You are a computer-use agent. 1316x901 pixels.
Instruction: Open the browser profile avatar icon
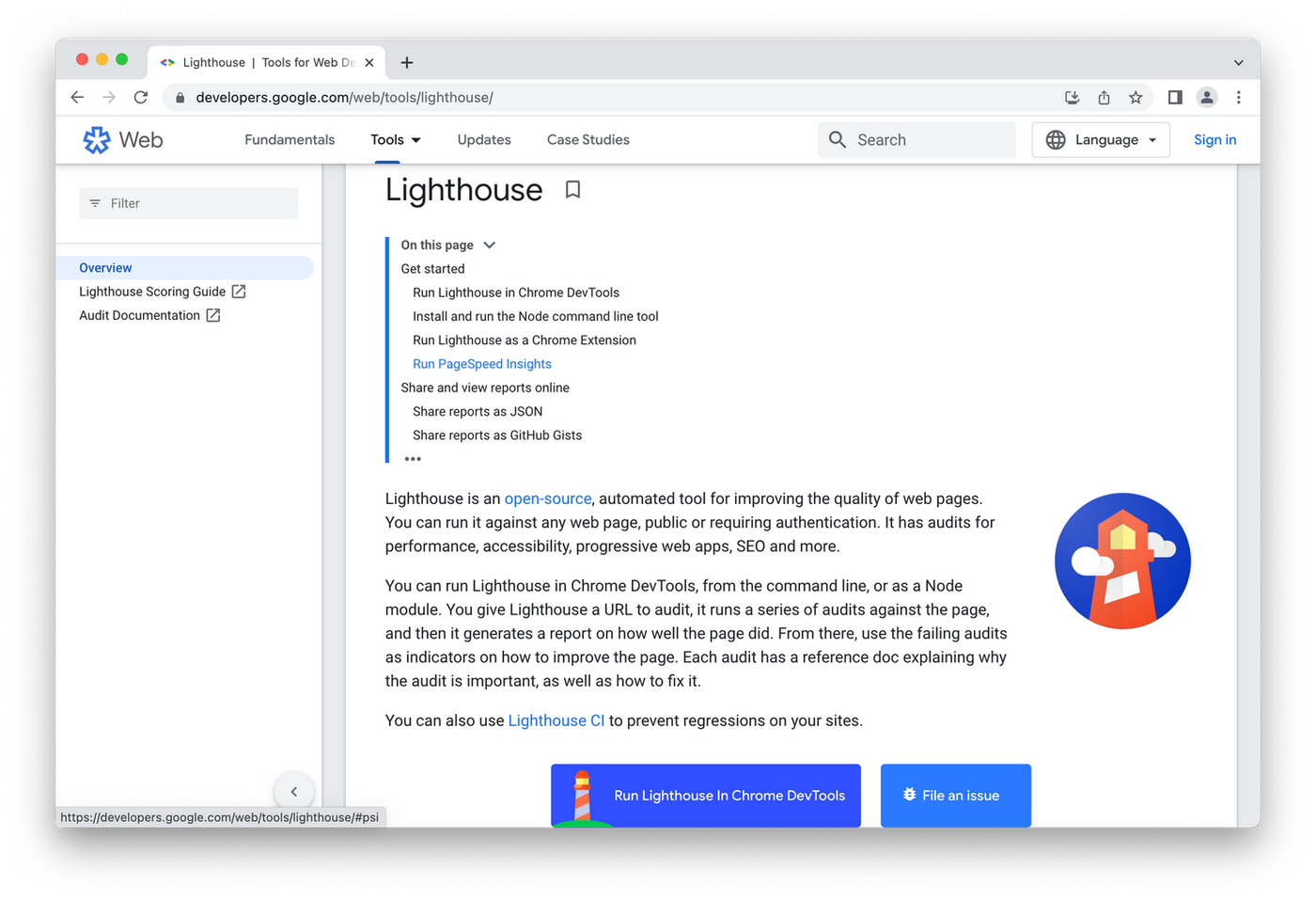(x=1207, y=97)
